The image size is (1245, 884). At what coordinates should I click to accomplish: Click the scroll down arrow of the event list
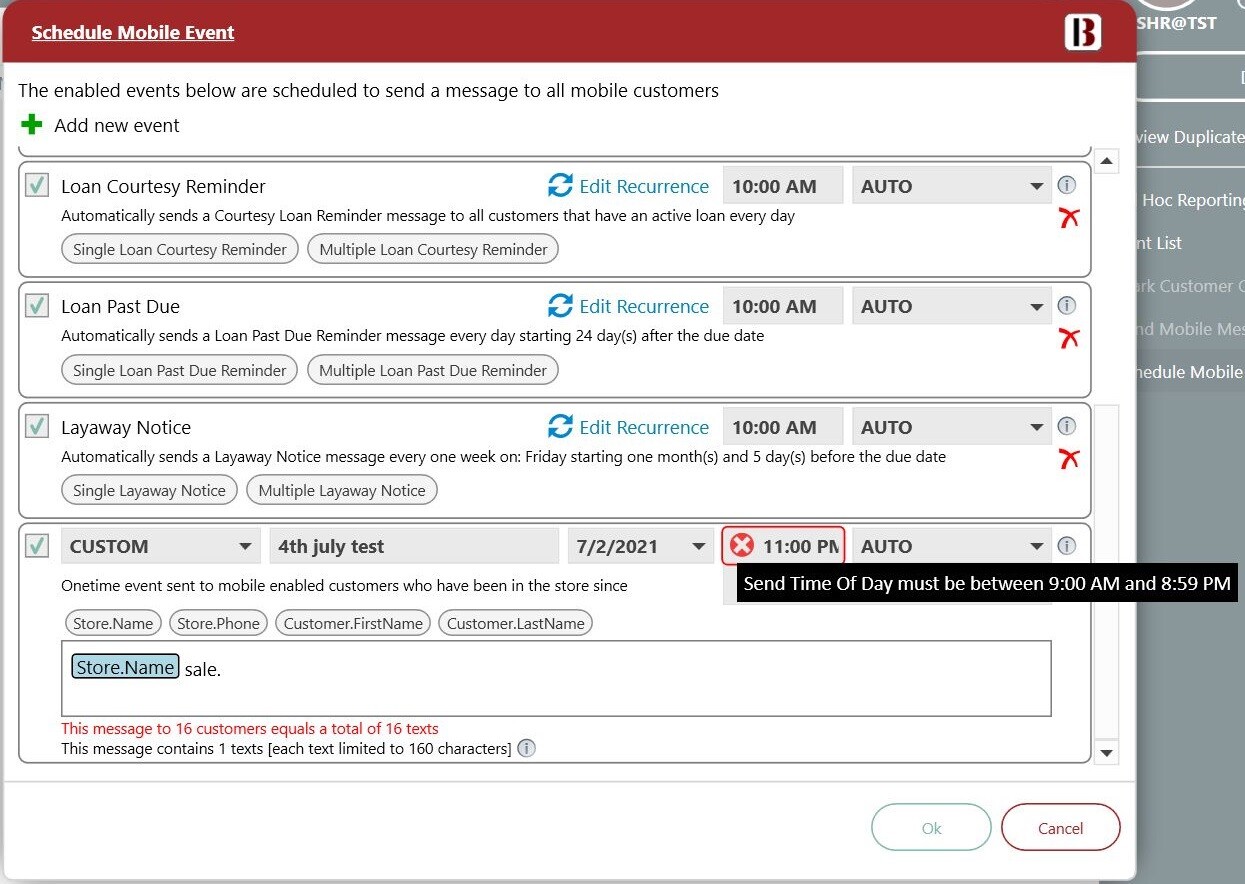1107,753
